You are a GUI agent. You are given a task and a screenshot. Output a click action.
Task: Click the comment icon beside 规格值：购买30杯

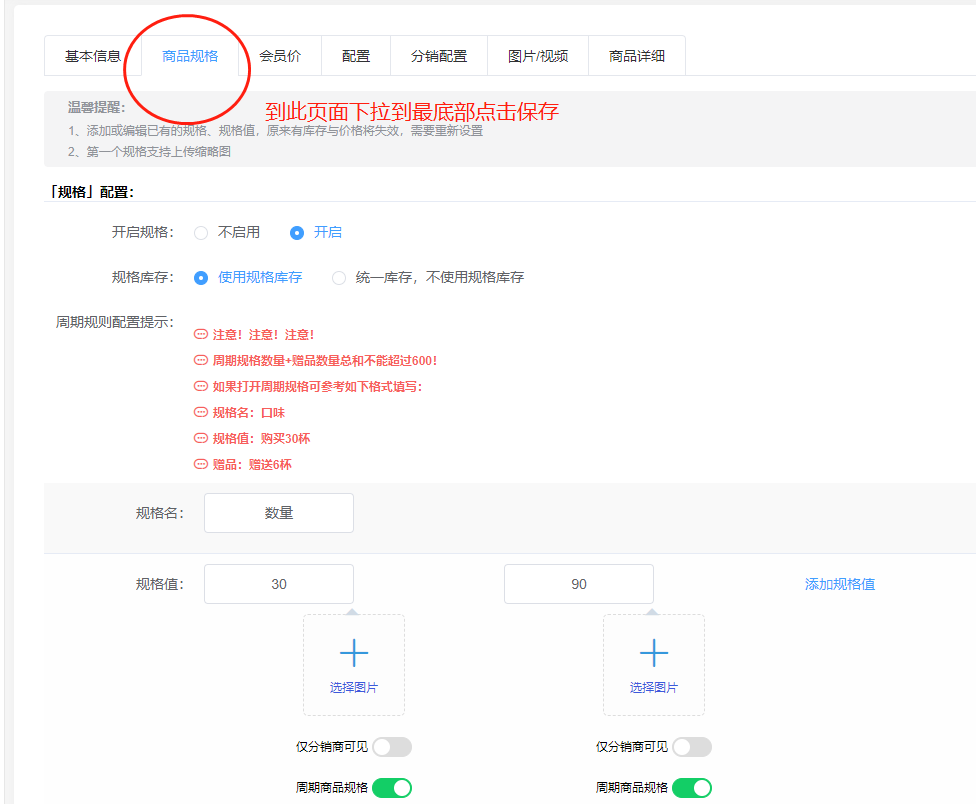(200, 438)
